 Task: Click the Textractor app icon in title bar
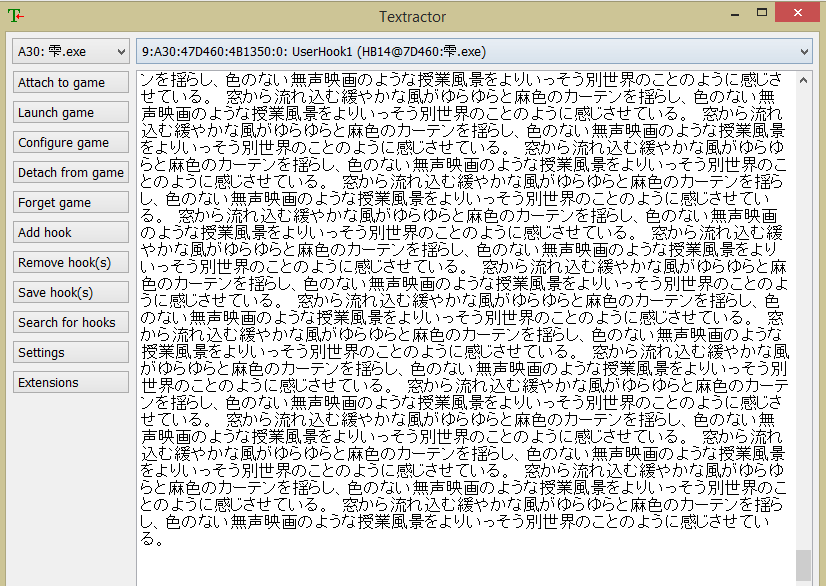coord(16,16)
